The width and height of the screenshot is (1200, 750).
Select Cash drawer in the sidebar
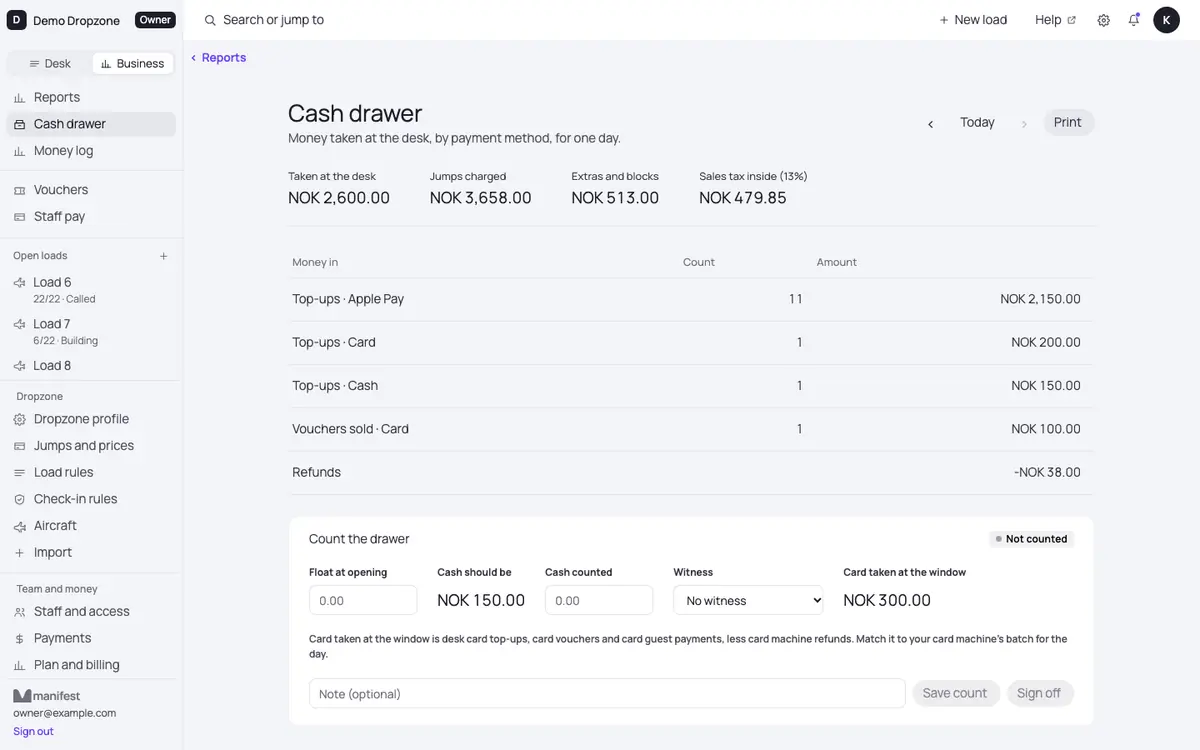pos(91,124)
